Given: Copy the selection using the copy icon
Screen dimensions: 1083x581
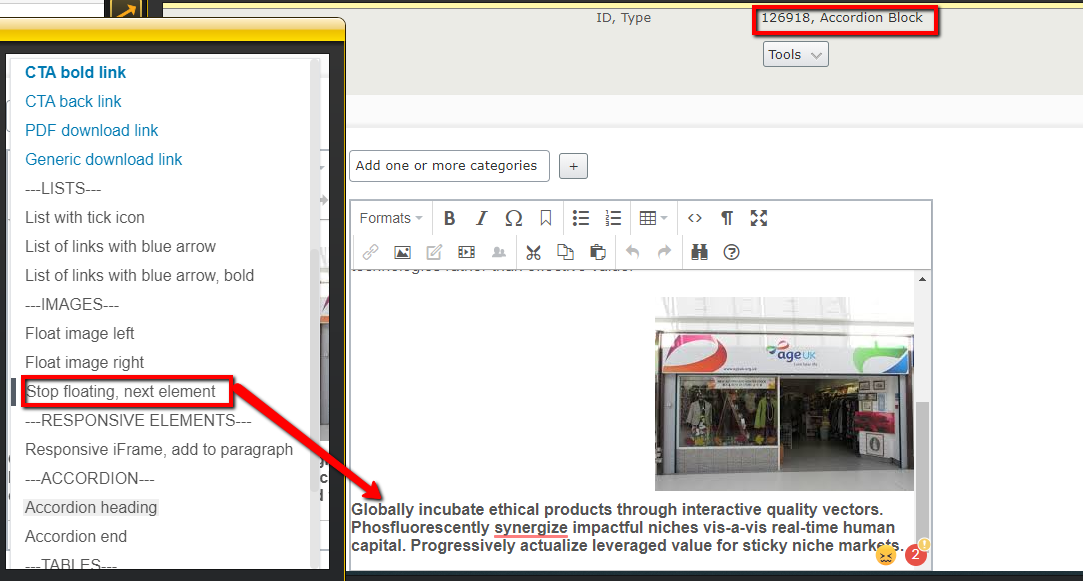Looking at the screenshot, I should click(x=565, y=252).
